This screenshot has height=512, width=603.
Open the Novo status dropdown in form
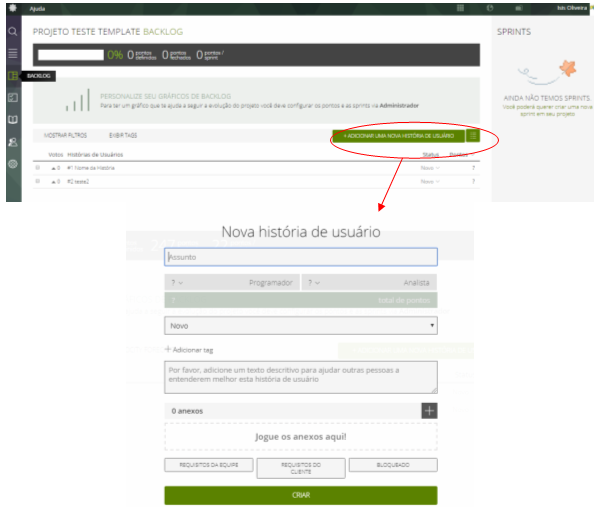click(x=300, y=326)
